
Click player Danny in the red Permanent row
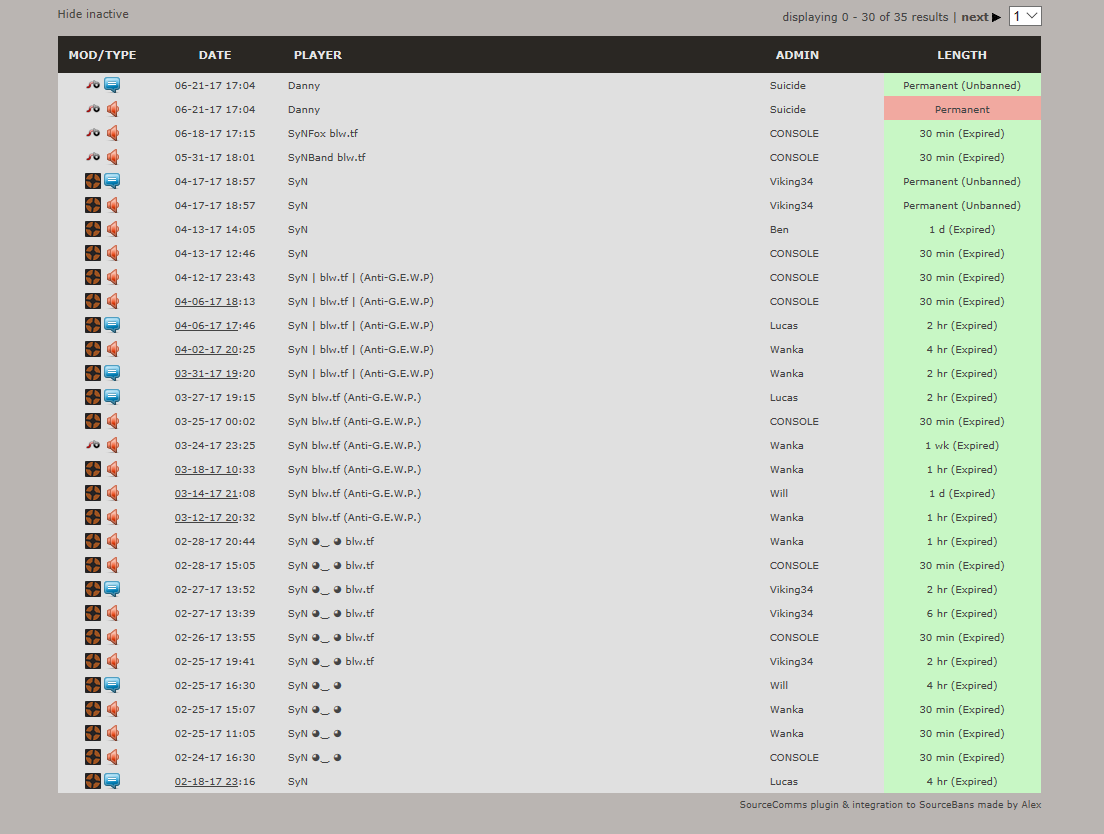tap(303, 110)
